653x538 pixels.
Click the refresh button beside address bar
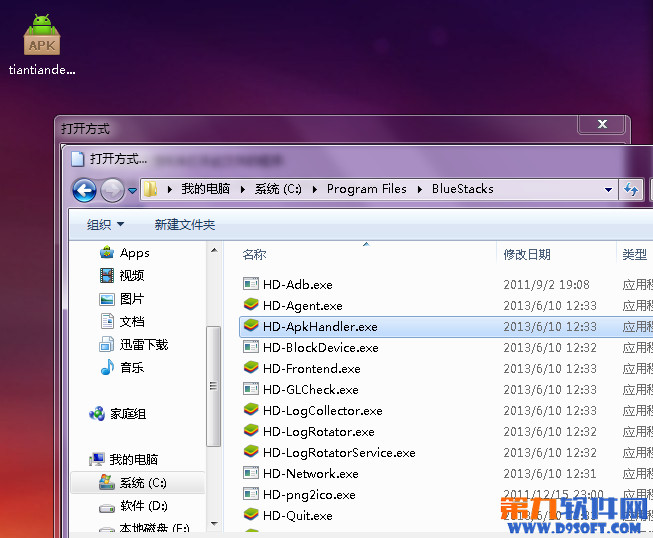[x=631, y=189]
